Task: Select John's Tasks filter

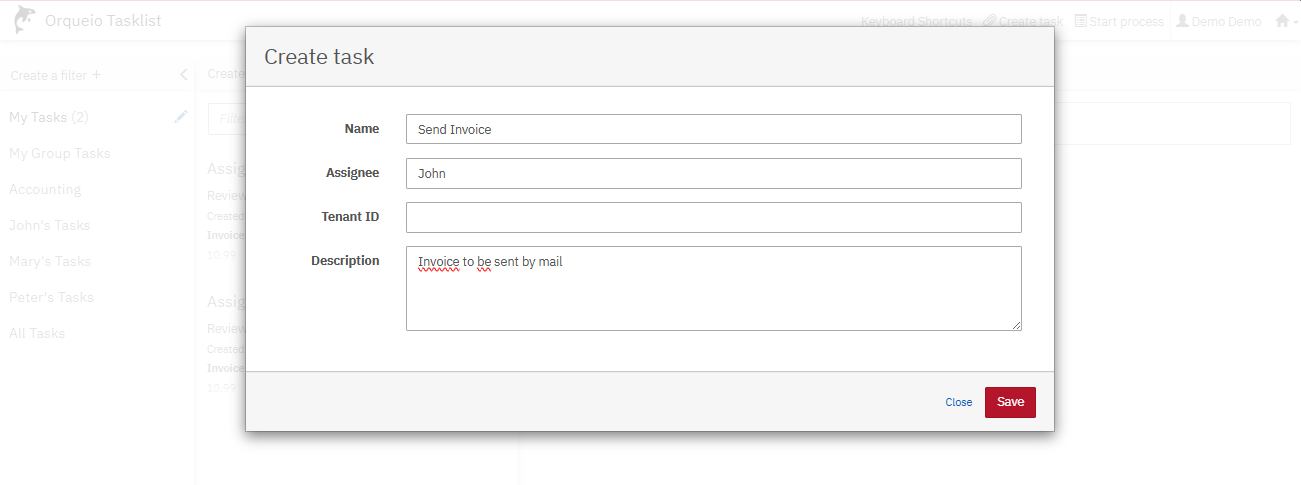Action: (49, 225)
